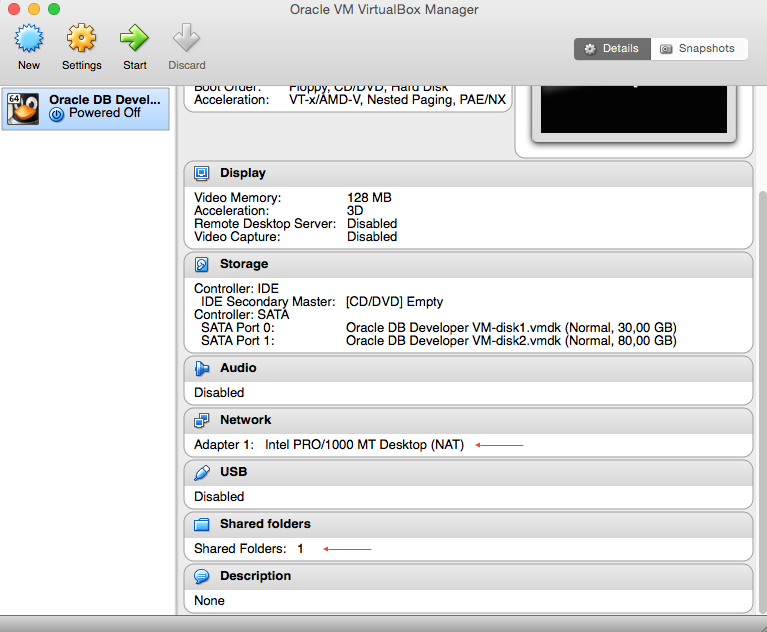The width and height of the screenshot is (767, 632).
Task: Open the Shared folders section header
Action: pos(468,525)
